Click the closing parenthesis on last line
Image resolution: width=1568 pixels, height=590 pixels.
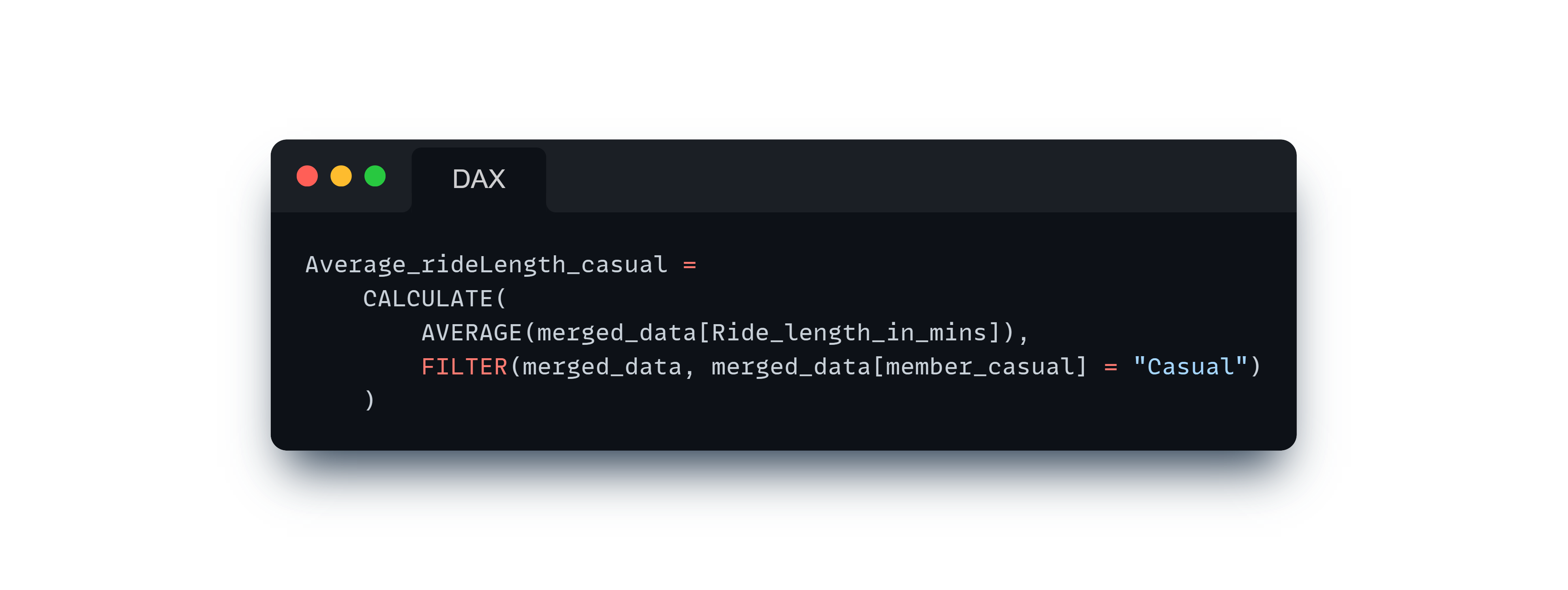pos(369,400)
